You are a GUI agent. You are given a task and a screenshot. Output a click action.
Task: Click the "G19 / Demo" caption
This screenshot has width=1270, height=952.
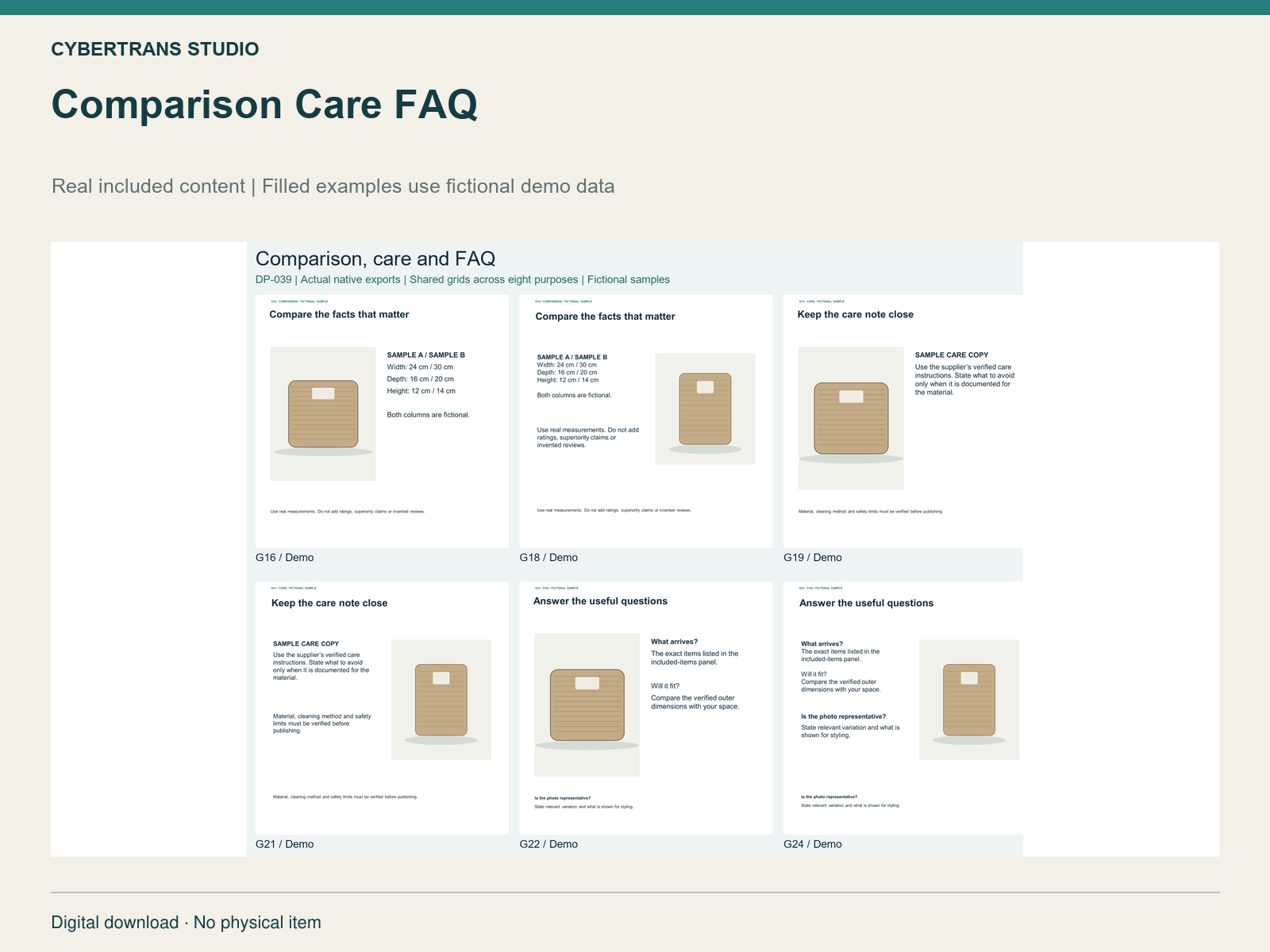pyautogui.click(x=813, y=558)
